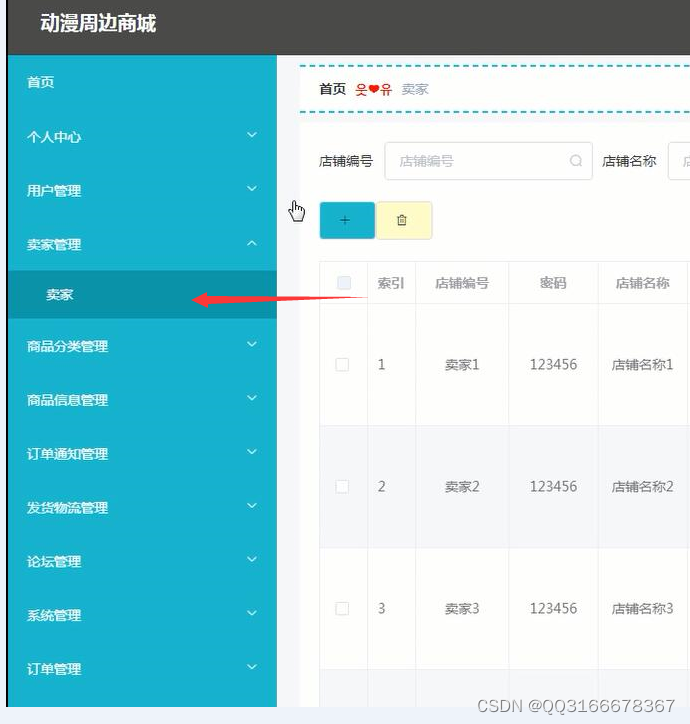
Task: Click cell 卖家1 in the table
Action: [x=462, y=365]
